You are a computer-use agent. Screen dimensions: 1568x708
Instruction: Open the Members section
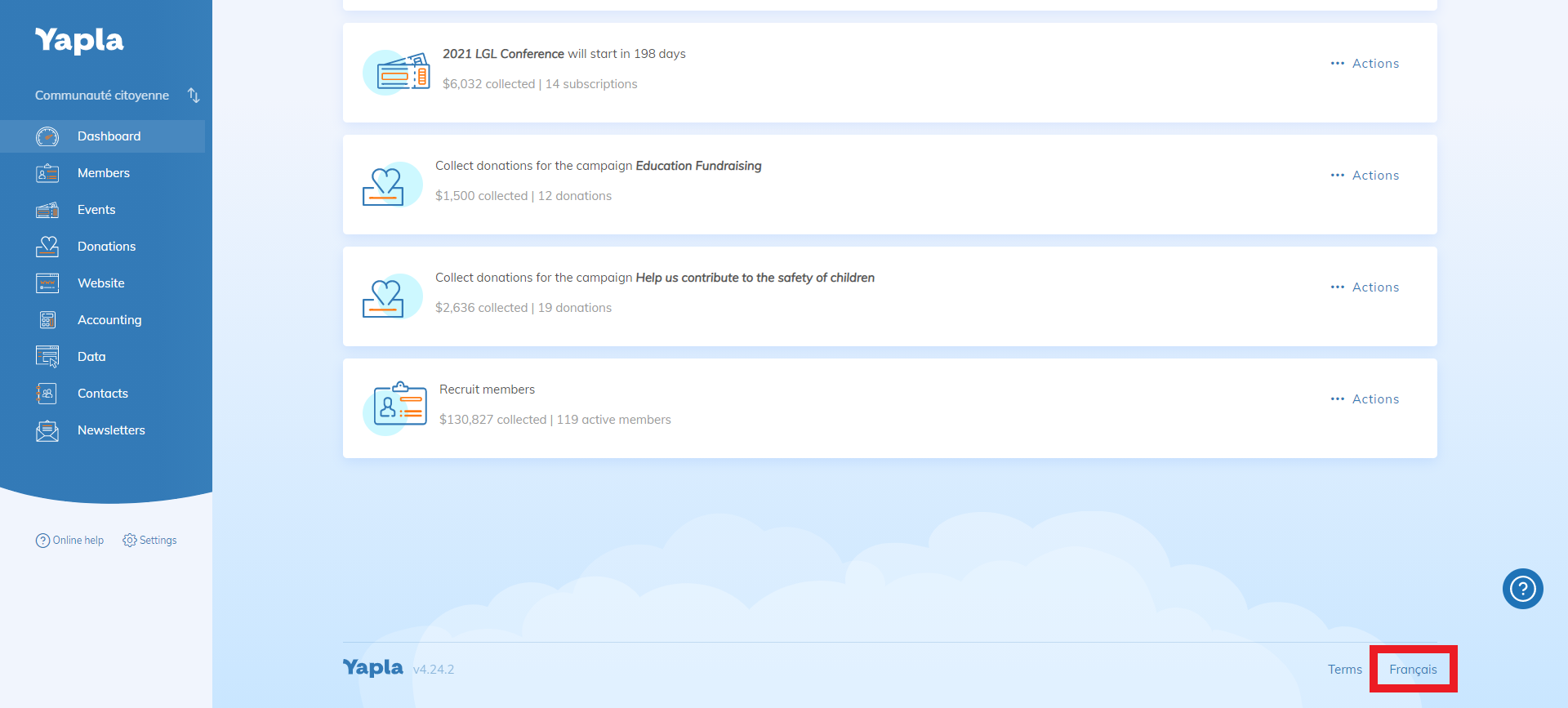103,173
